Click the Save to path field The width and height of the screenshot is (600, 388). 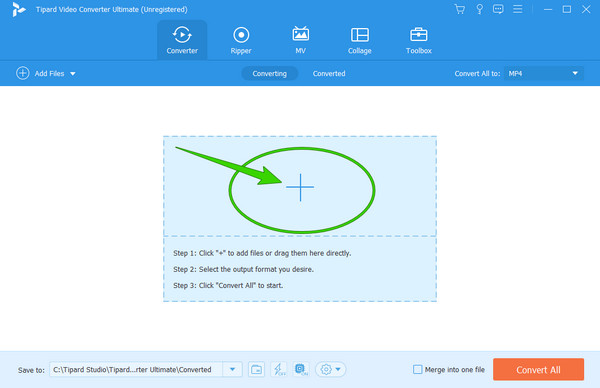click(136, 370)
